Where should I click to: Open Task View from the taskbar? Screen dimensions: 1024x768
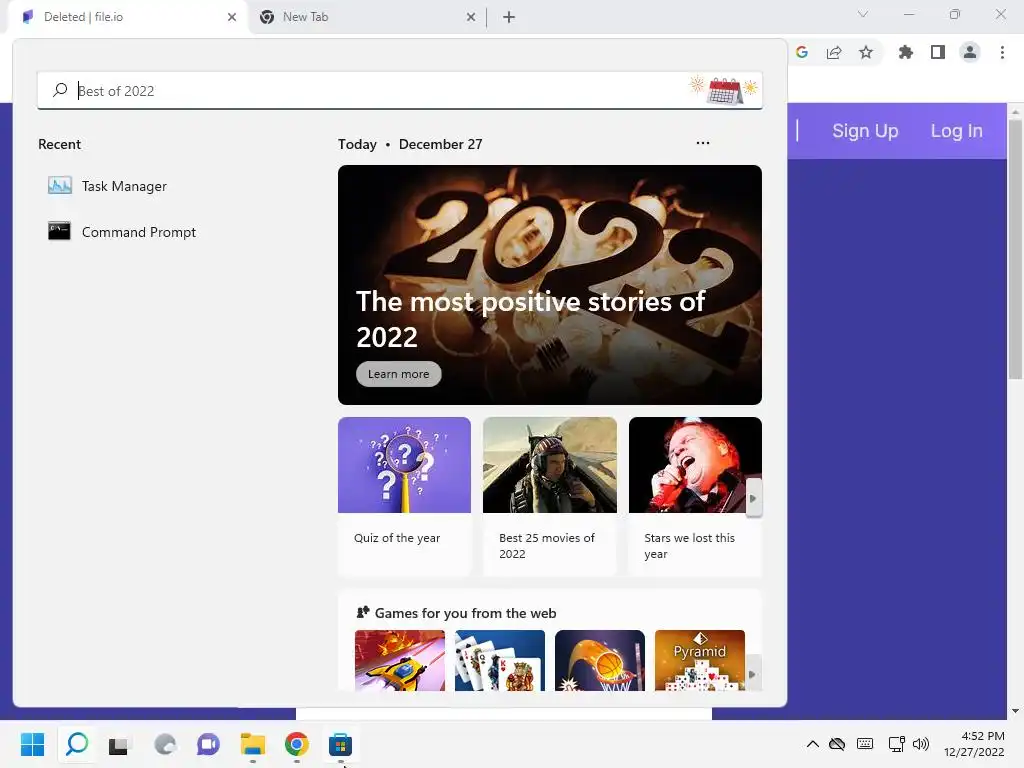[118, 744]
